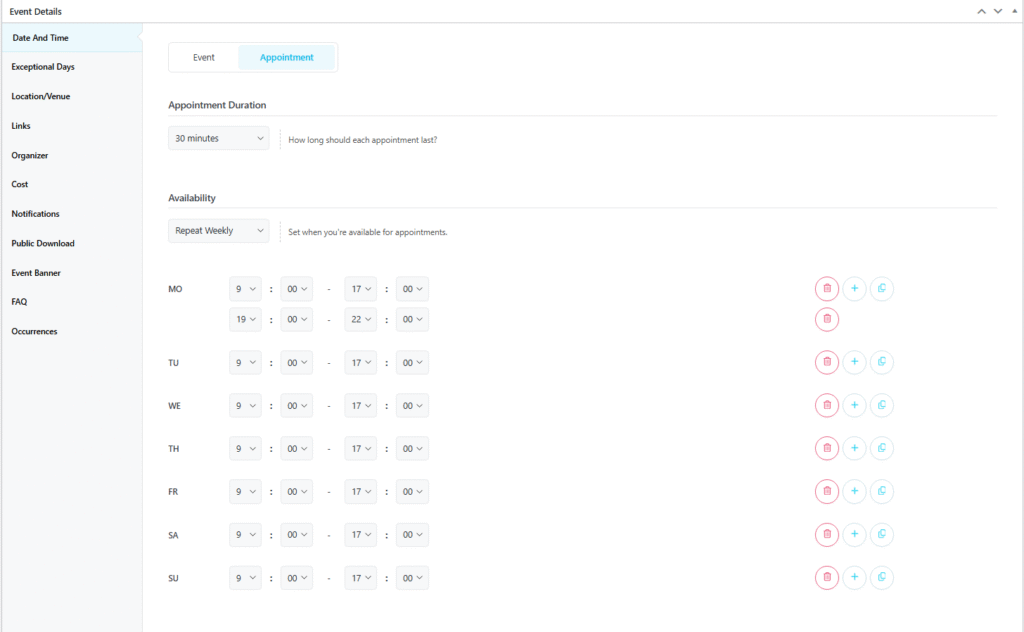Delete Monday's 19:00-22:00 time slot
The image size is (1024, 632).
point(827,319)
